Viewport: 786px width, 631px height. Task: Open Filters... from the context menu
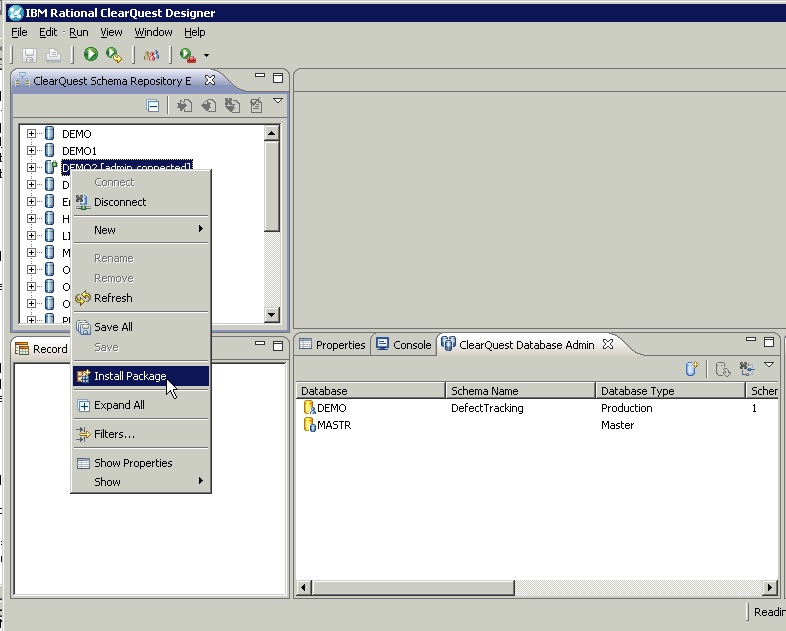[141, 434]
